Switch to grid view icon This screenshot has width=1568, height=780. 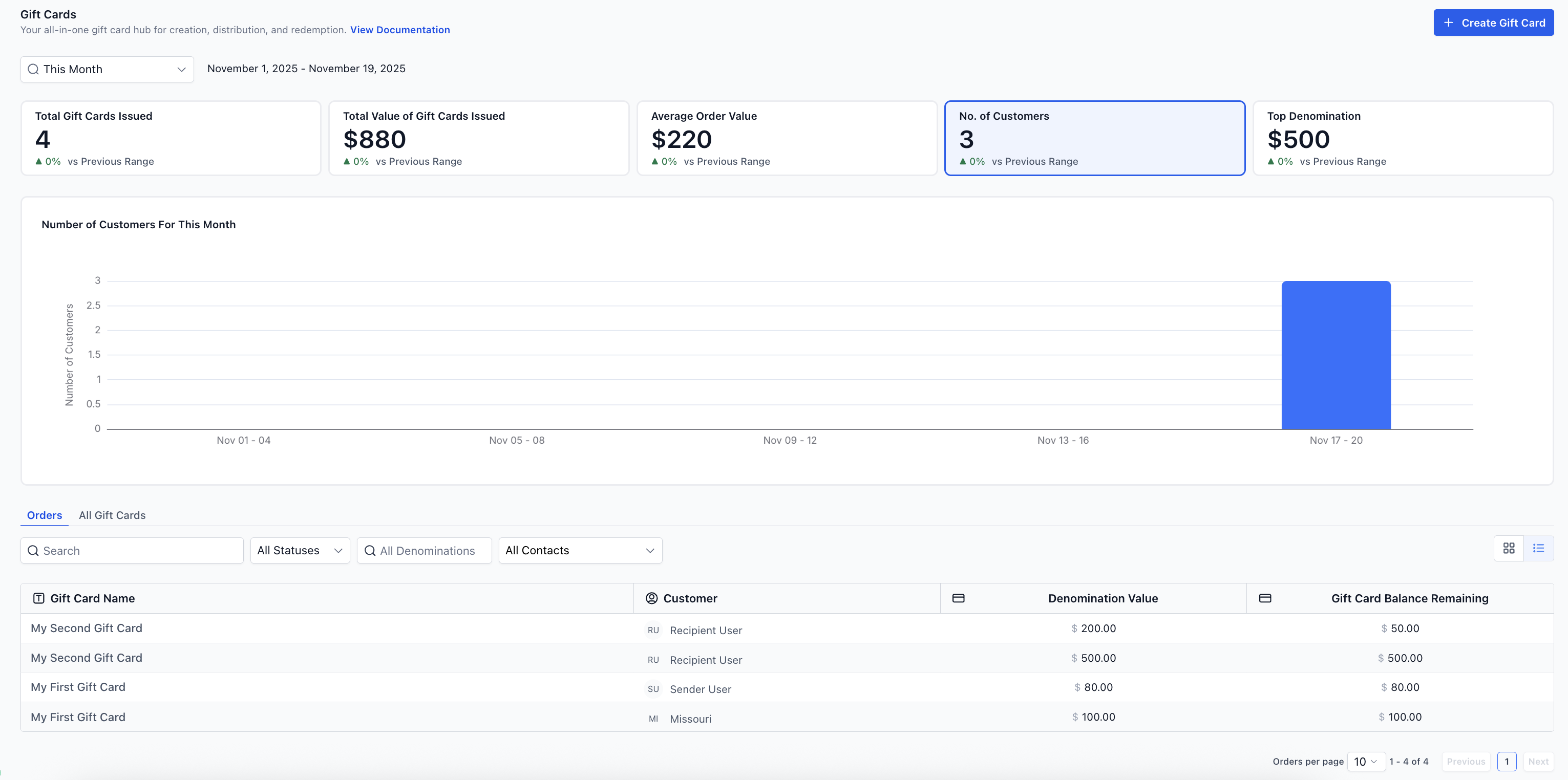coord(1509,548)
